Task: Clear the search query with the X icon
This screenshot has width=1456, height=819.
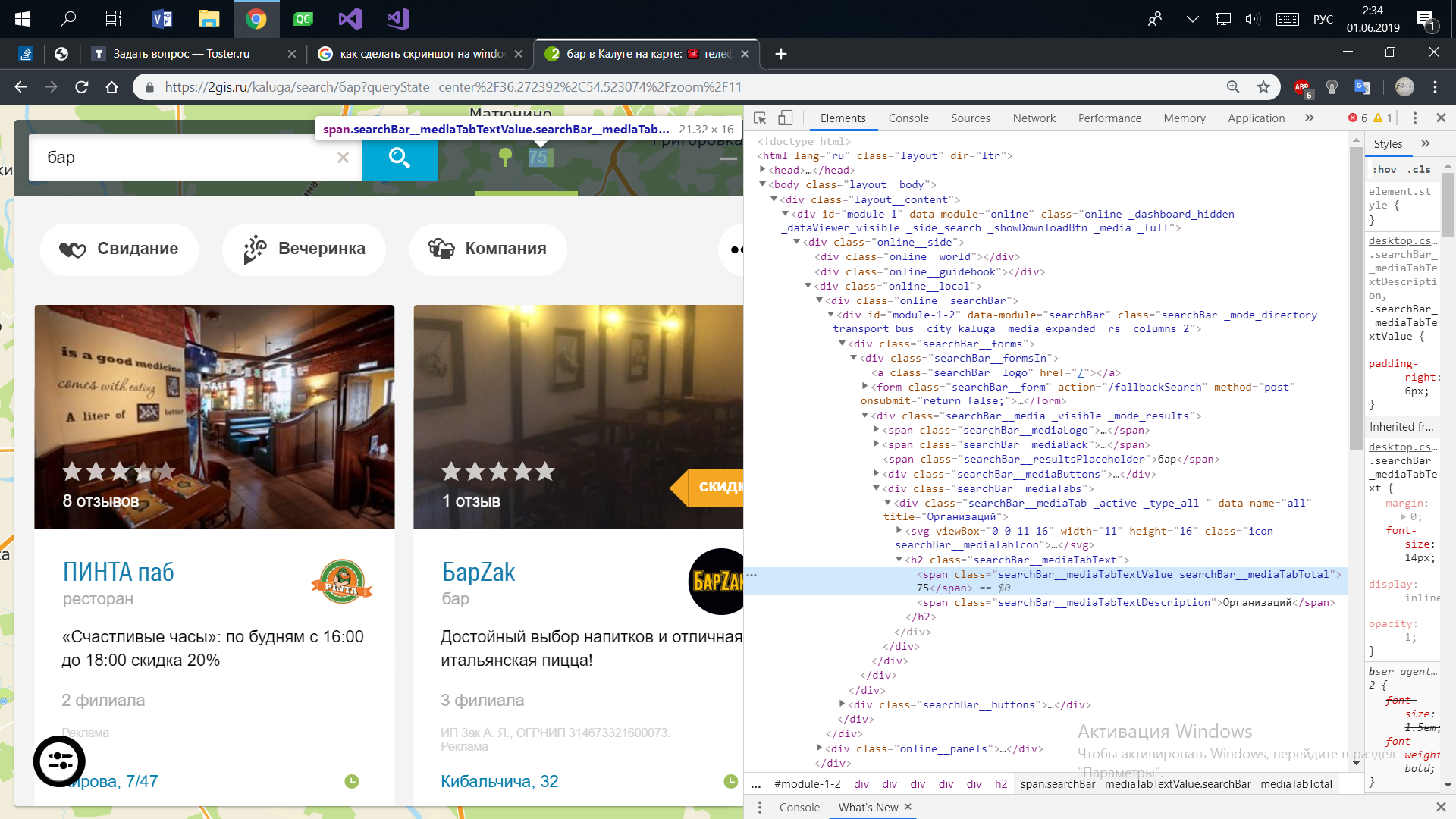Action: (343, 157)
